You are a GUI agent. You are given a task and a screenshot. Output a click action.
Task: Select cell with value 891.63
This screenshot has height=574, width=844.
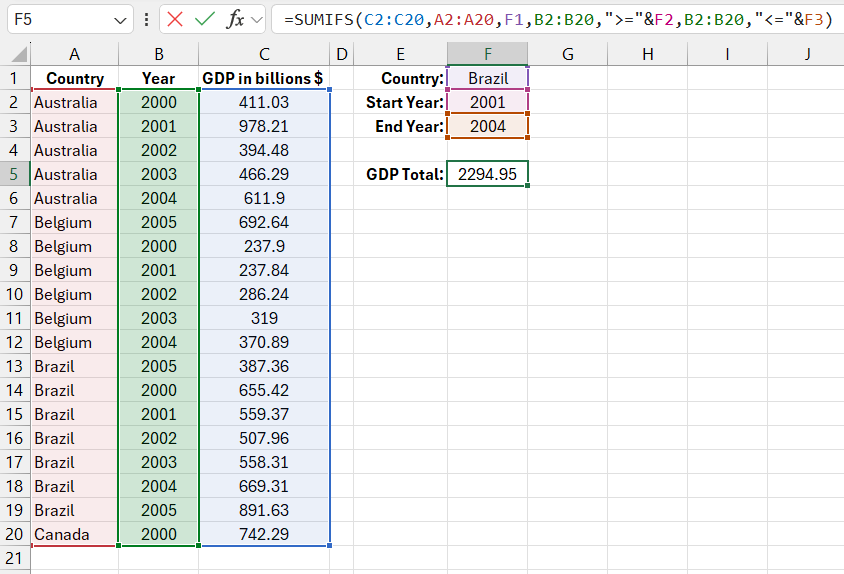[x=264, y=510]
